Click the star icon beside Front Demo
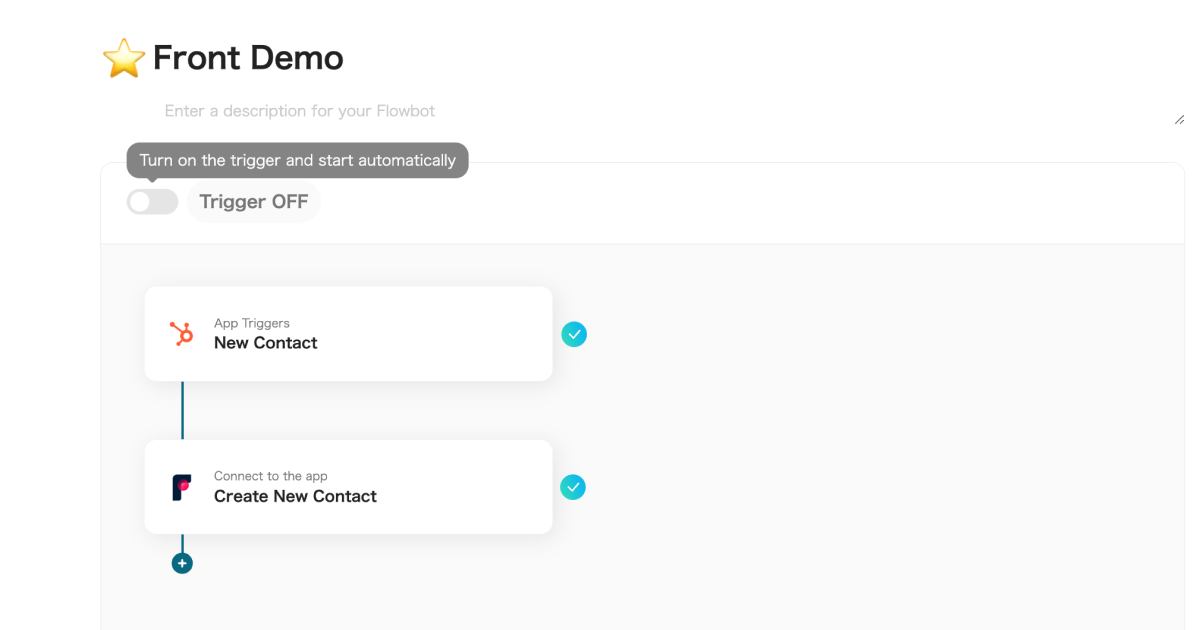Image resolution: width=1200 pixels, height=630 pixels. point(124,59)
